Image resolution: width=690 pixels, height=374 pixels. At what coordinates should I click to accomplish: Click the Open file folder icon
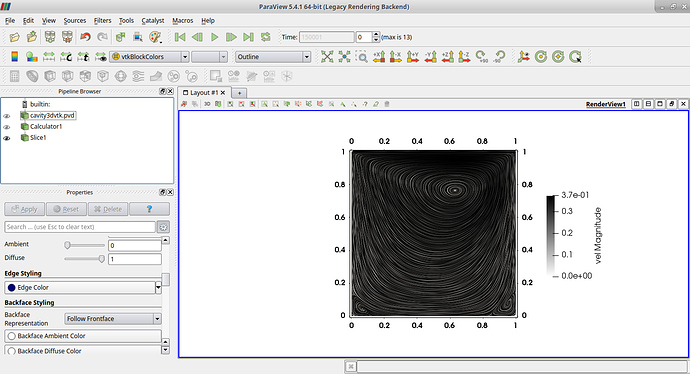click(x=15, y=37)
